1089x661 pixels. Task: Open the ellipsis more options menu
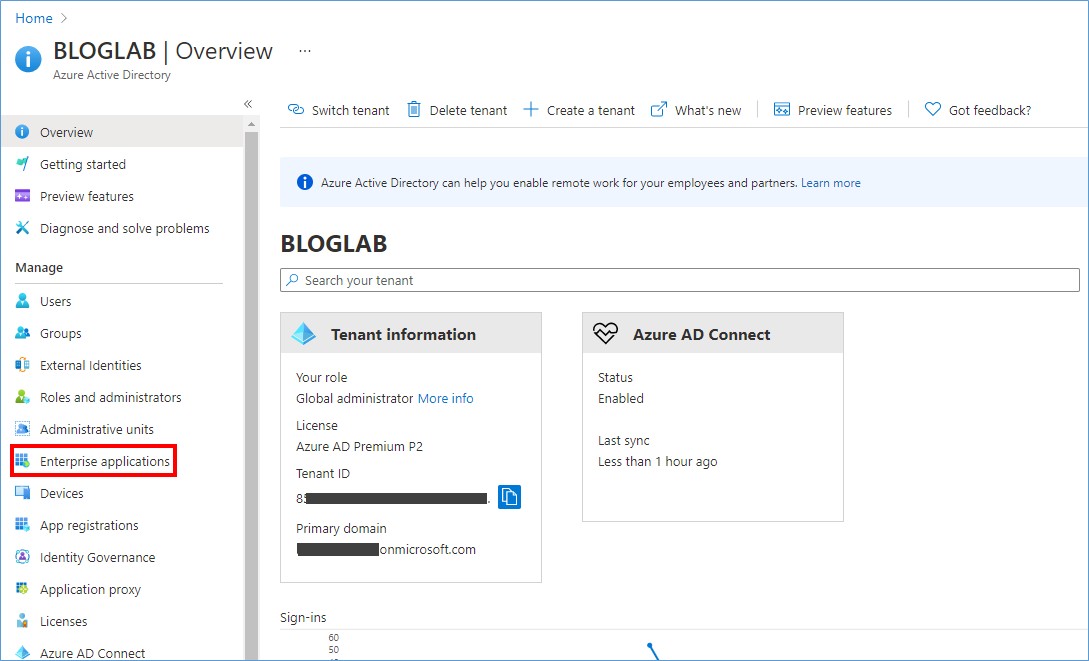point(305,51)
